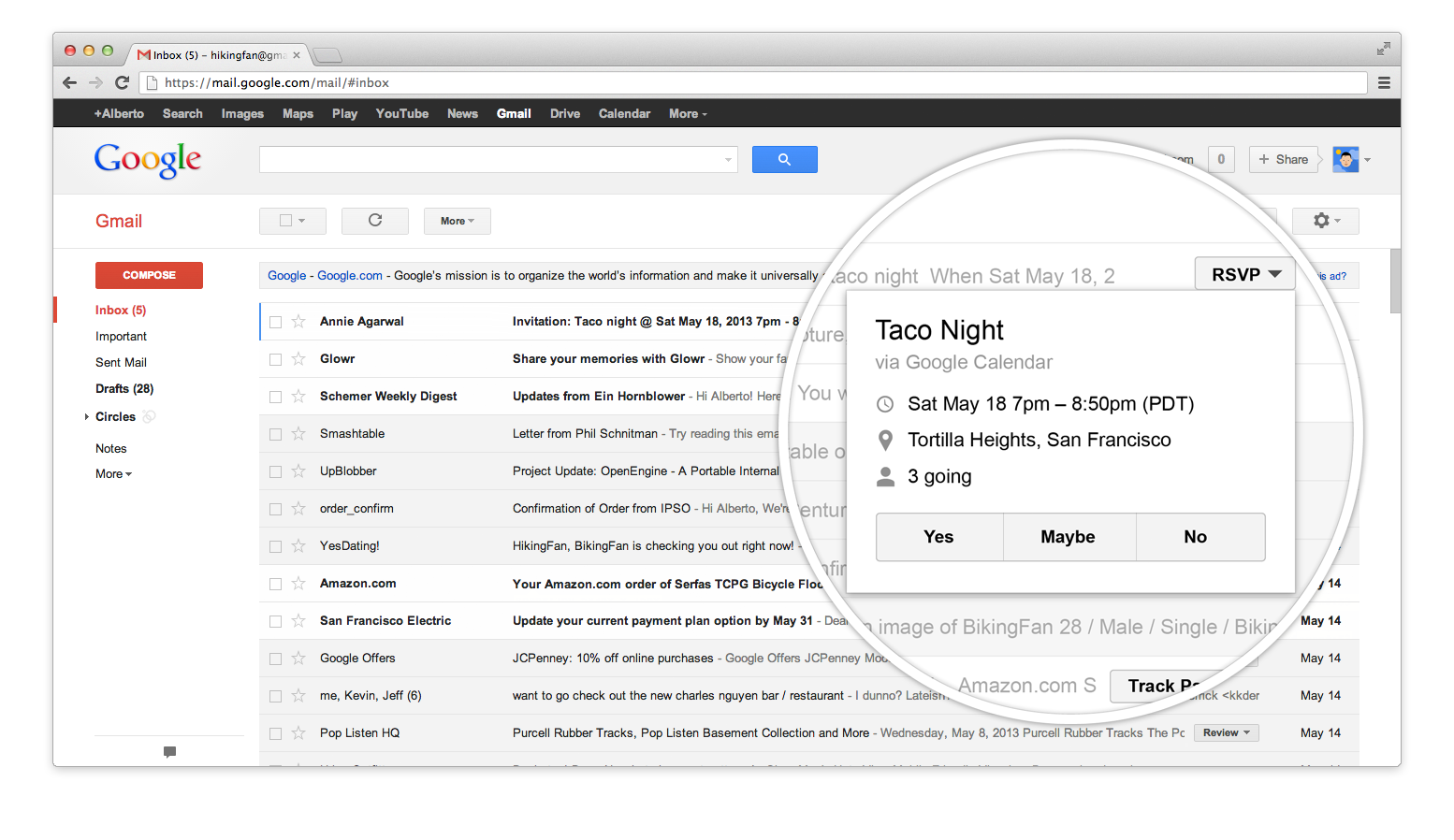Image resolution: width=1454 pixels, height=840 pixels.
Task: Select the Amazon.com email checkbox
Action: pos(275,584)
